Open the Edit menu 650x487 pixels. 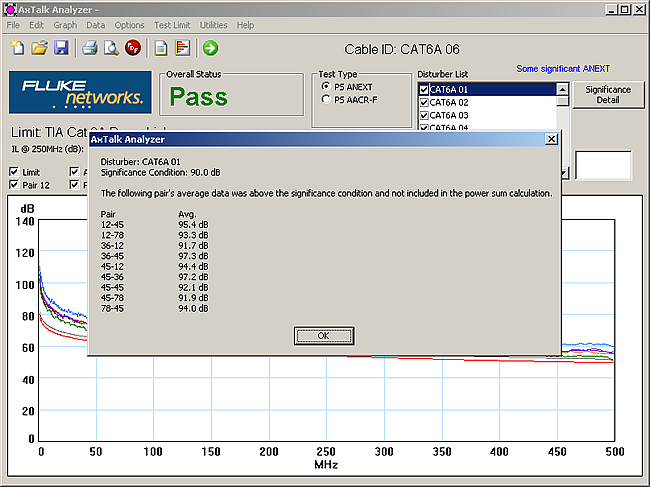click(x=36, y=25)
